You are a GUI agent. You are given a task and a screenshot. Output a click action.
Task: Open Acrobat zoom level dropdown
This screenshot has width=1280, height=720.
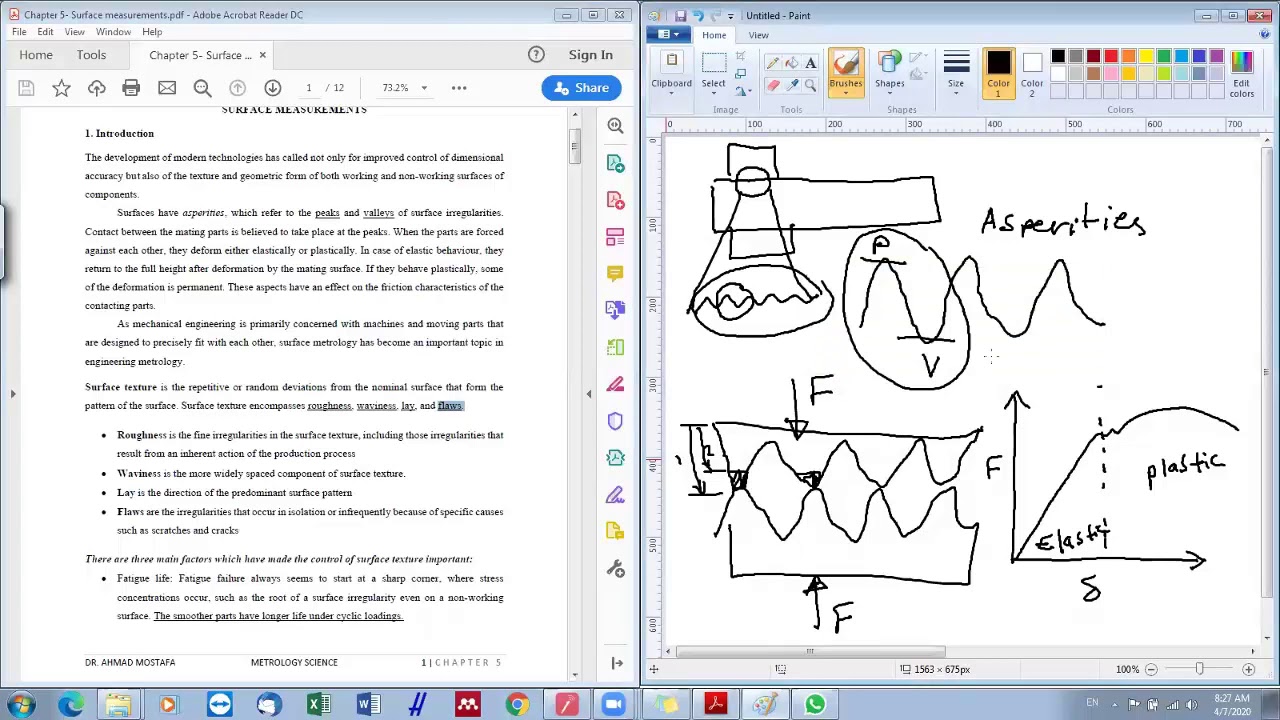pyautogui.click(x=424, y=88)
